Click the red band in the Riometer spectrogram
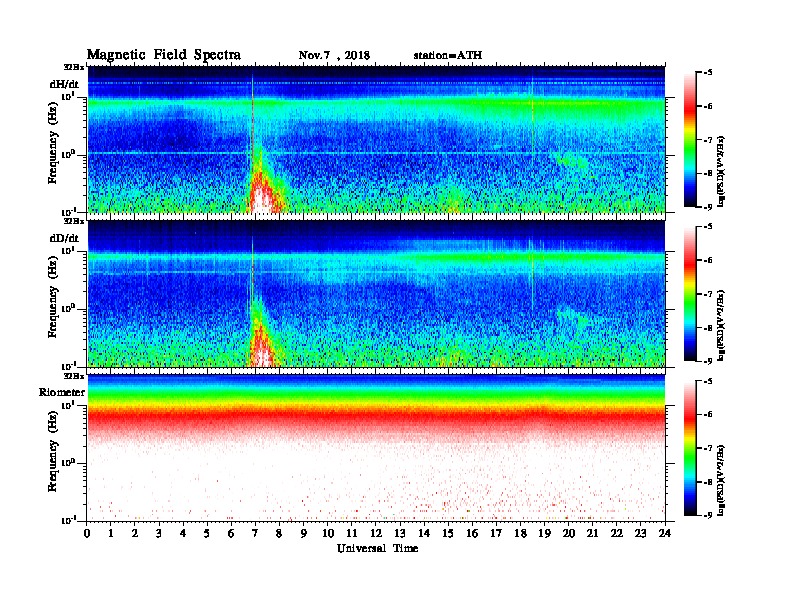The height and width of the screenshot is (612, 792). click(x=376, y=418)
